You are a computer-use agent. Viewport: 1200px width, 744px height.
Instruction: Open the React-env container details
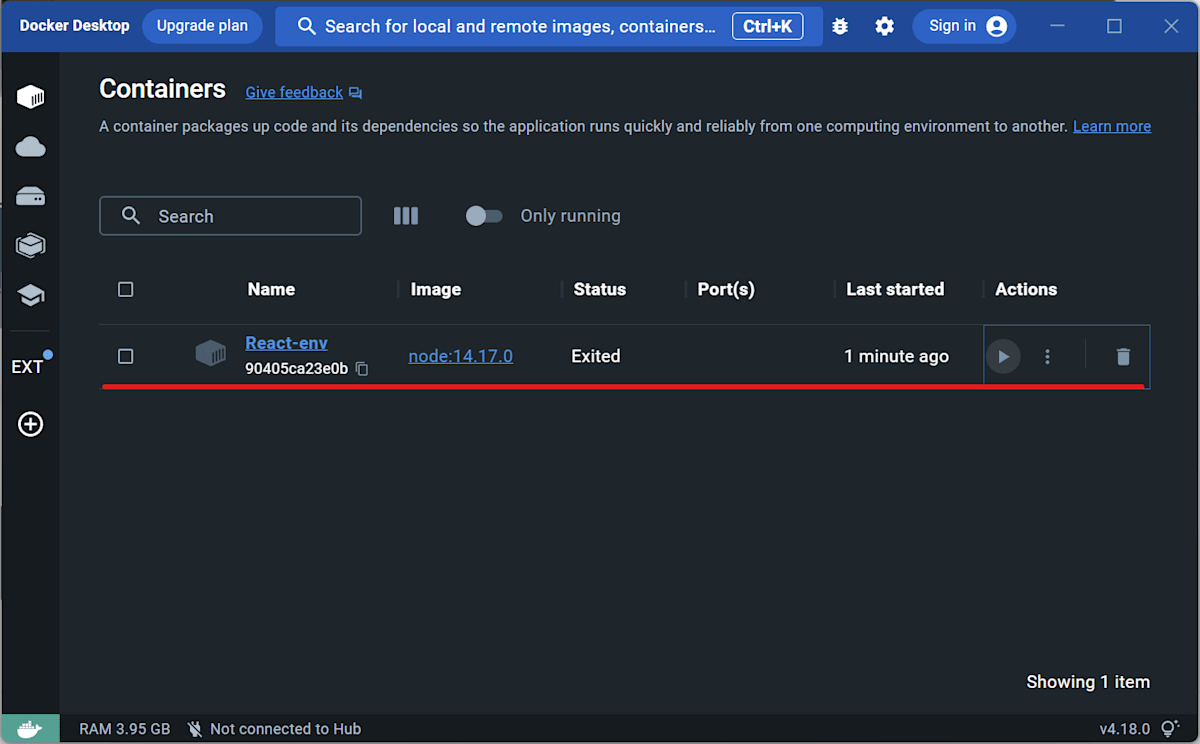point(286,342)
